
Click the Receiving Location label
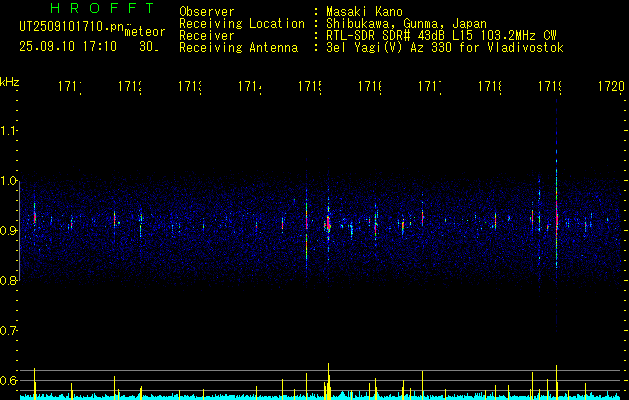pyautogui.click(x=242, y=24)
